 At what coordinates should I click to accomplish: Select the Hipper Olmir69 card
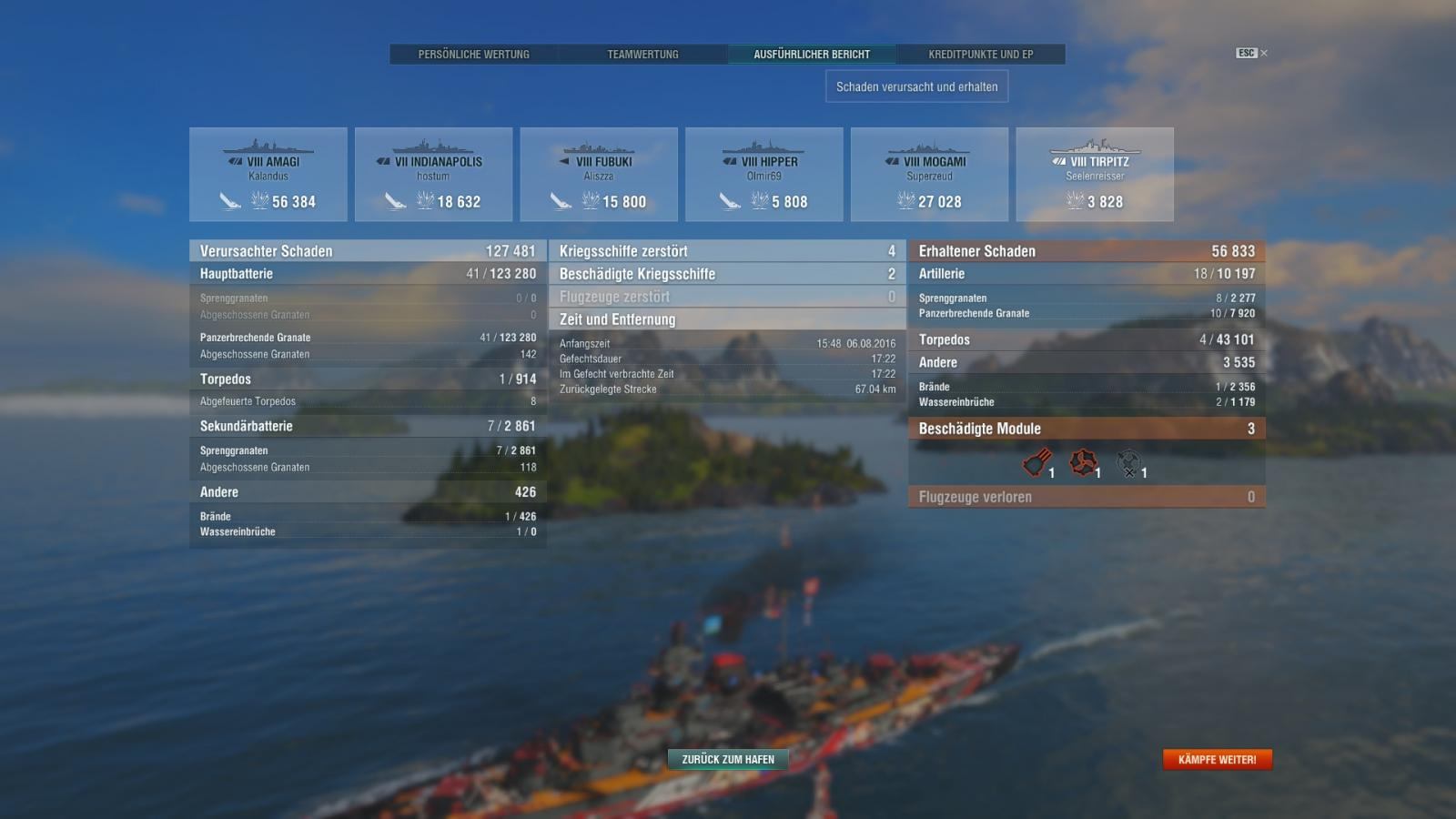(x=764, y=175)
